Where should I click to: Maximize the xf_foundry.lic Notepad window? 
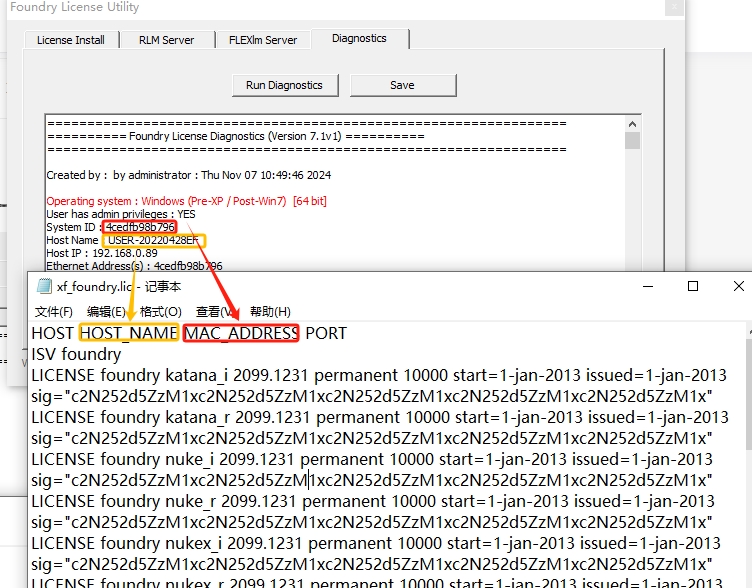[x=692, y=286]
